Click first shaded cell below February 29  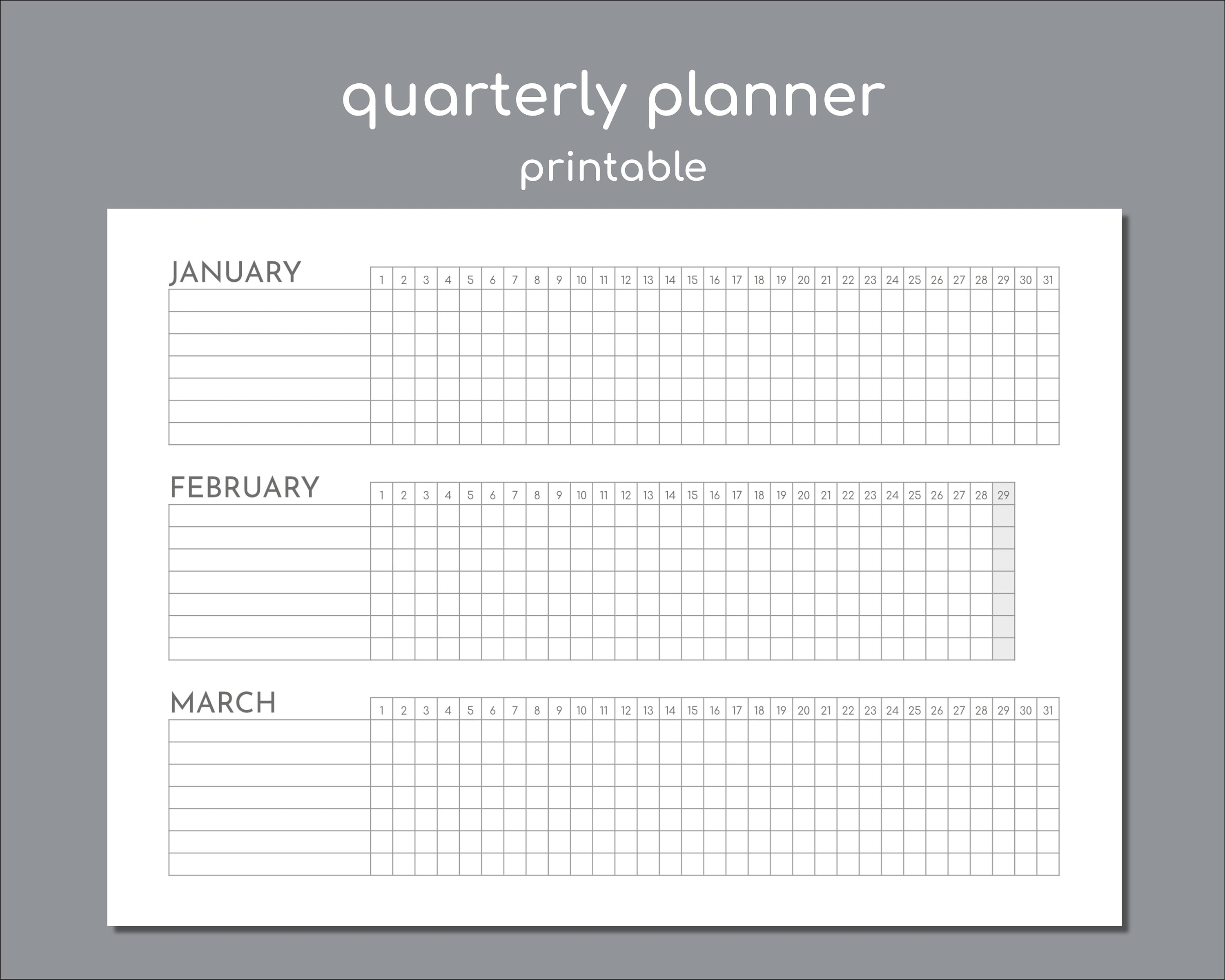1004,516
